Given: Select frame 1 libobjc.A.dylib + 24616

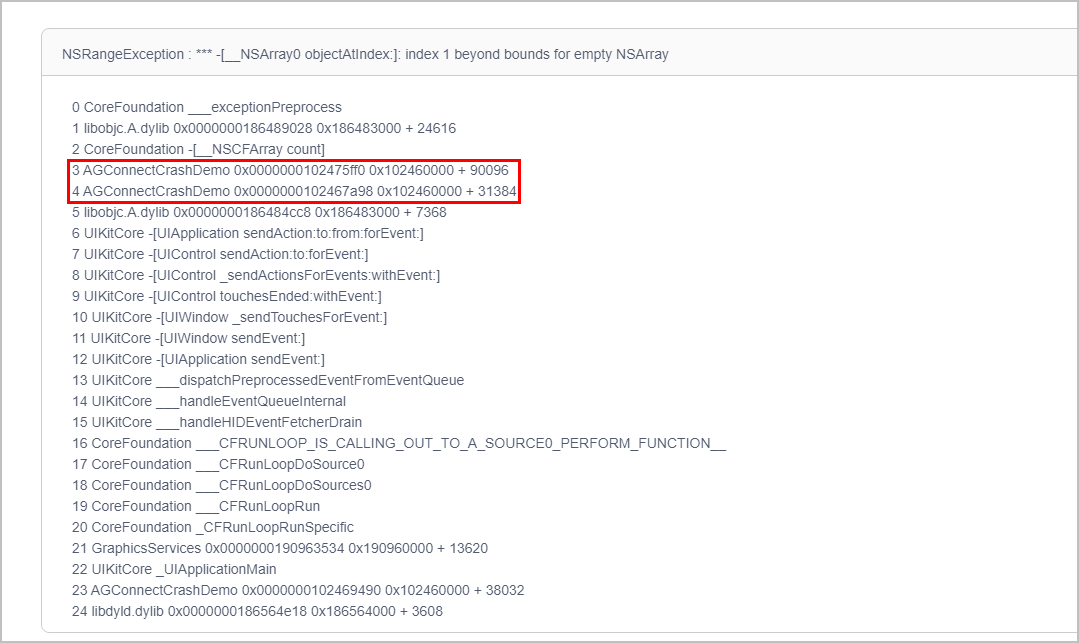Looking at the screenshot, I should coord(264,129).
